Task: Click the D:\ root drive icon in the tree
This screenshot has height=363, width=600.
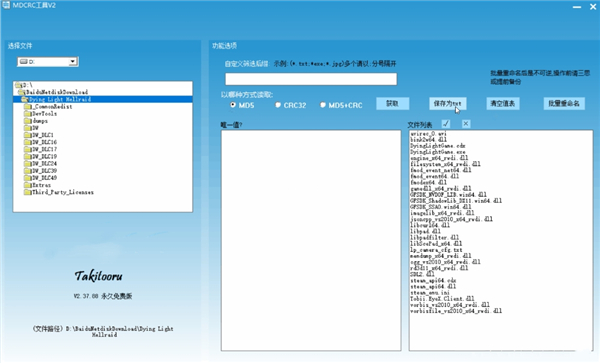Action: point(18,85)
